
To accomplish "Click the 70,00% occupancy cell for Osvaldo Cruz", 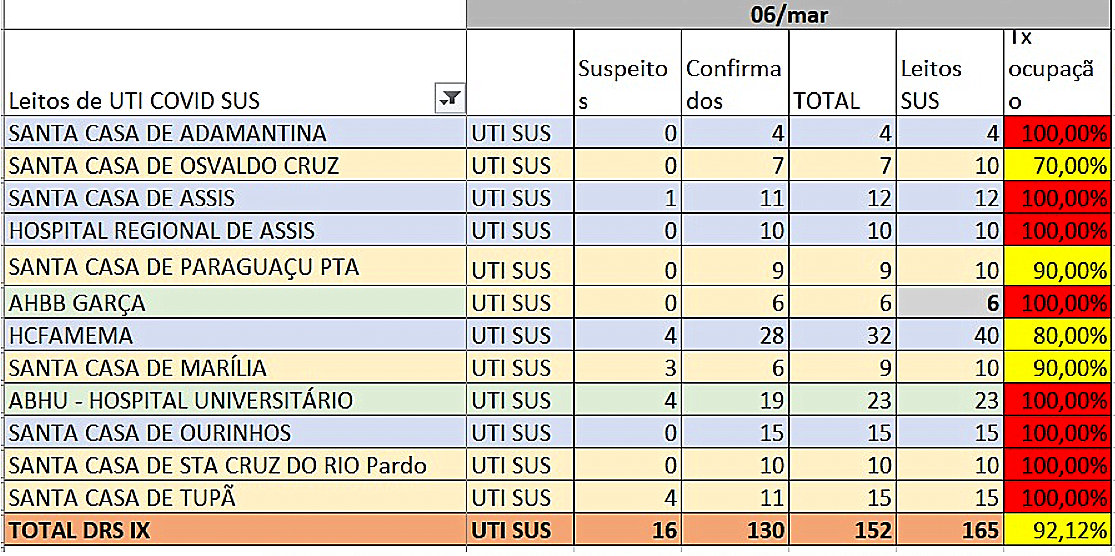I will point(1057,166).
